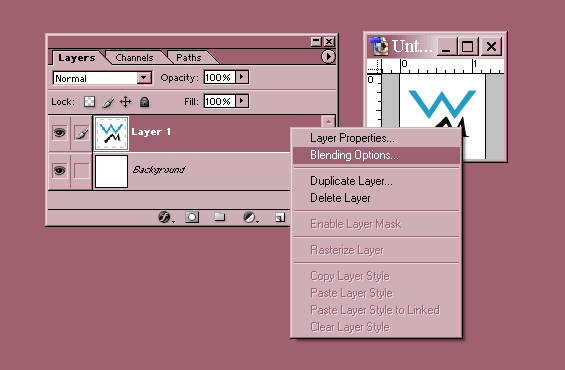Click Paste Layer Style to Linked entry
Viewport: 565px width, 370px height.
pyautogui.click(x=376, y=310)
